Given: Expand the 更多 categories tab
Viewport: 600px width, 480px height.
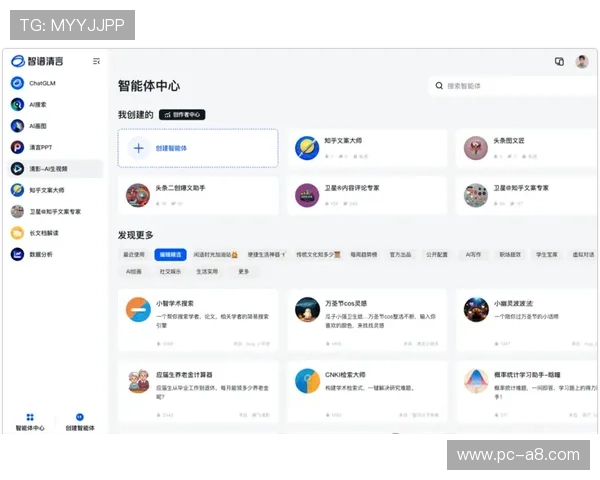Looking at the screenshot, I should pyautogui.click(x=244, y=271).
